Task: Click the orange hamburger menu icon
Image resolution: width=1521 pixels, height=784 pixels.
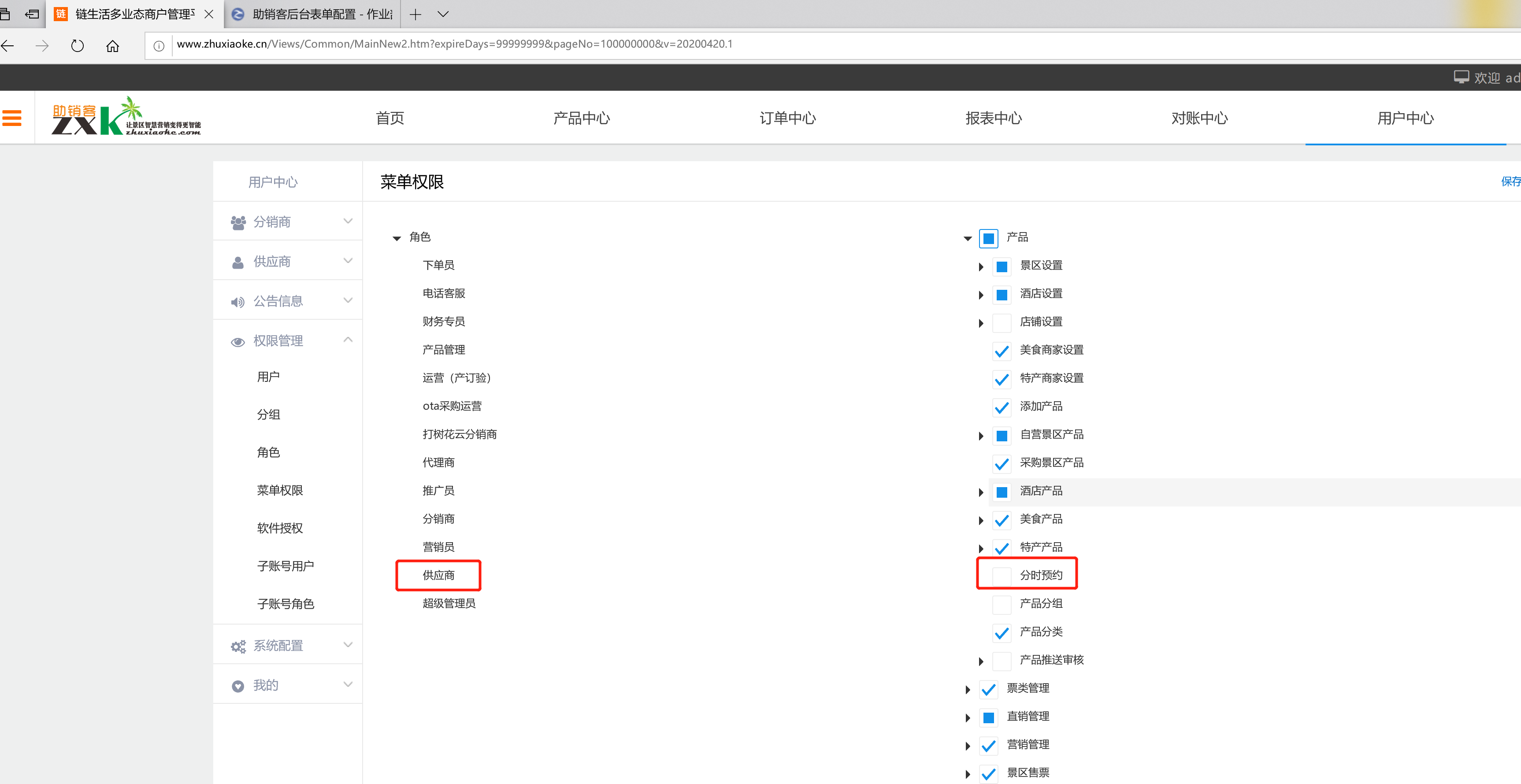Action: [12, 118]
